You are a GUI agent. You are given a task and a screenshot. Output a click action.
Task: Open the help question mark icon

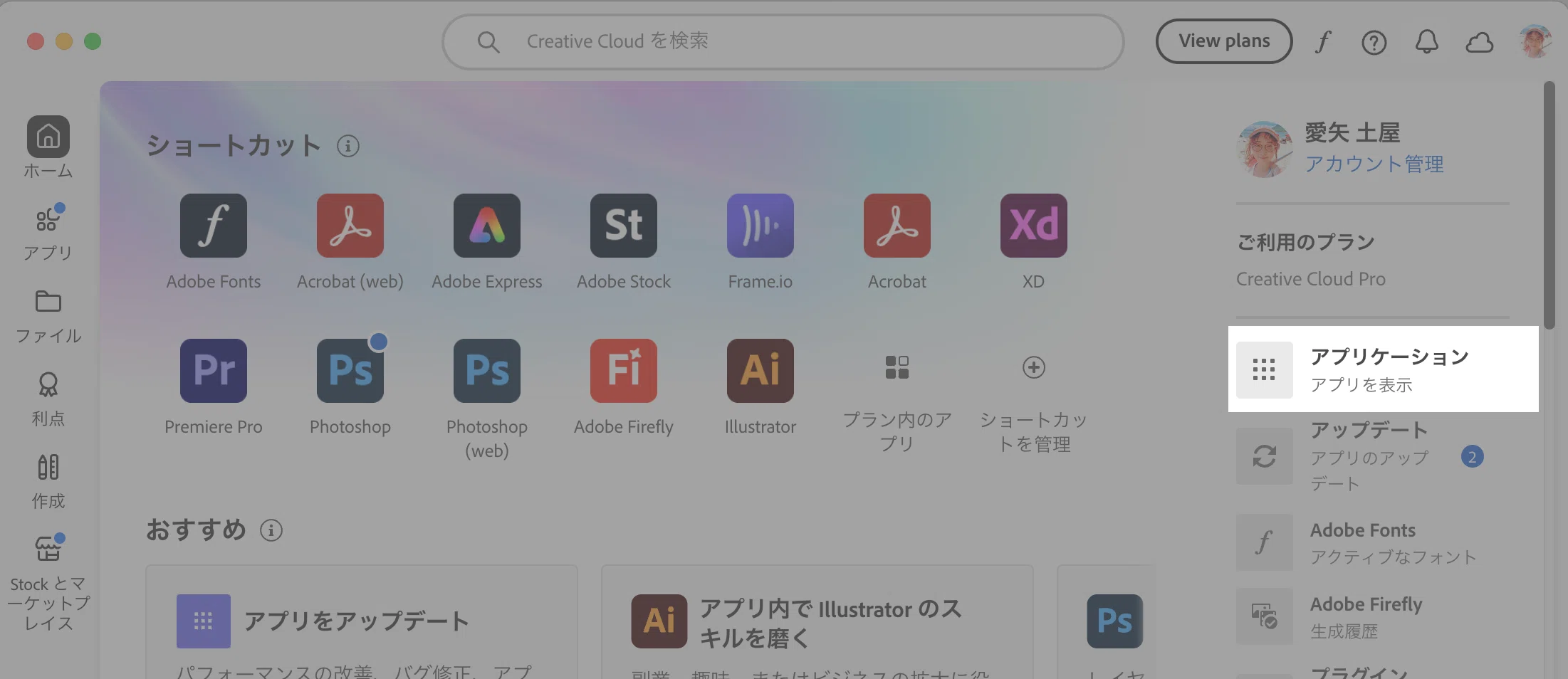pos(1374,43)
